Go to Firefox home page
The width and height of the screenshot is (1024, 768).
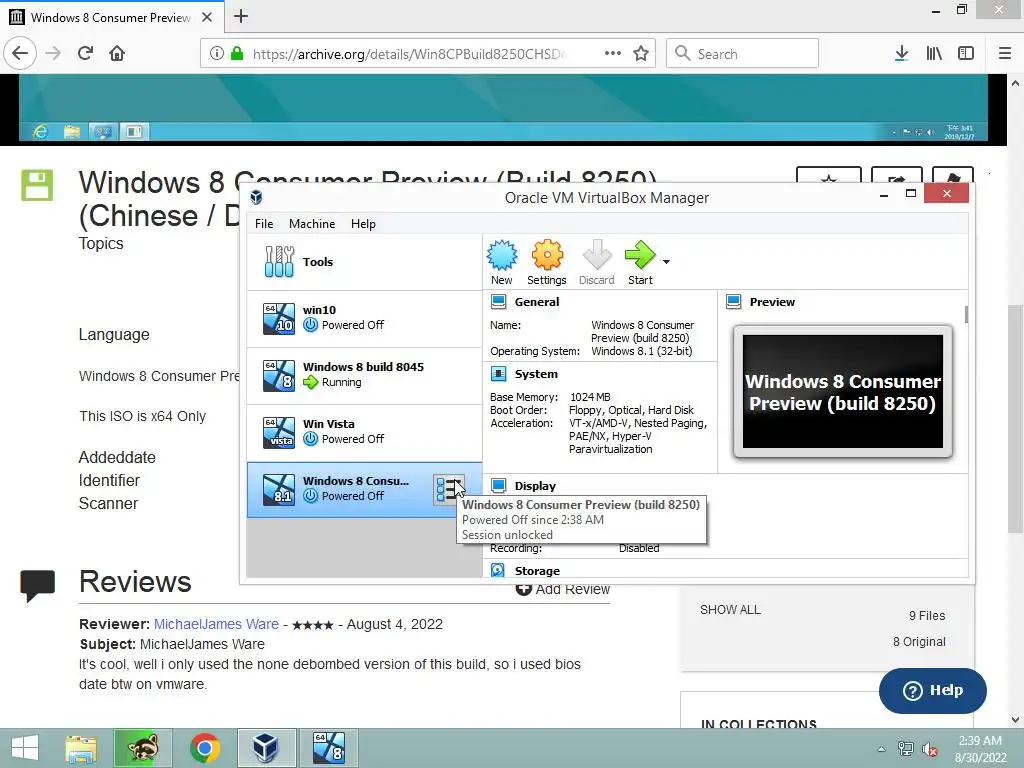point(117,53)
